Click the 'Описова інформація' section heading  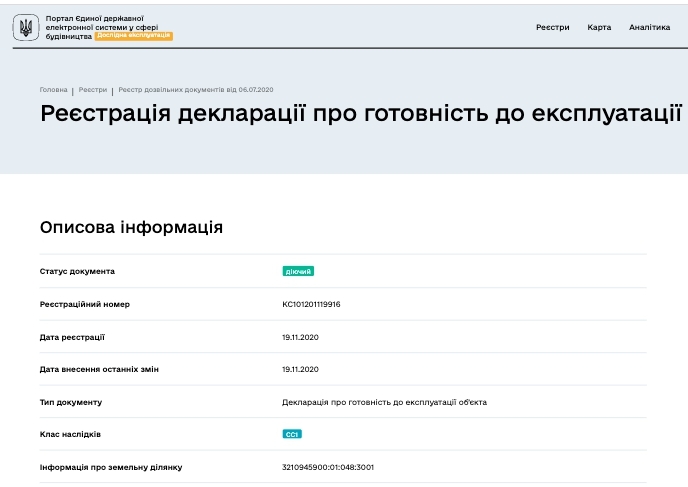point(131,227)
